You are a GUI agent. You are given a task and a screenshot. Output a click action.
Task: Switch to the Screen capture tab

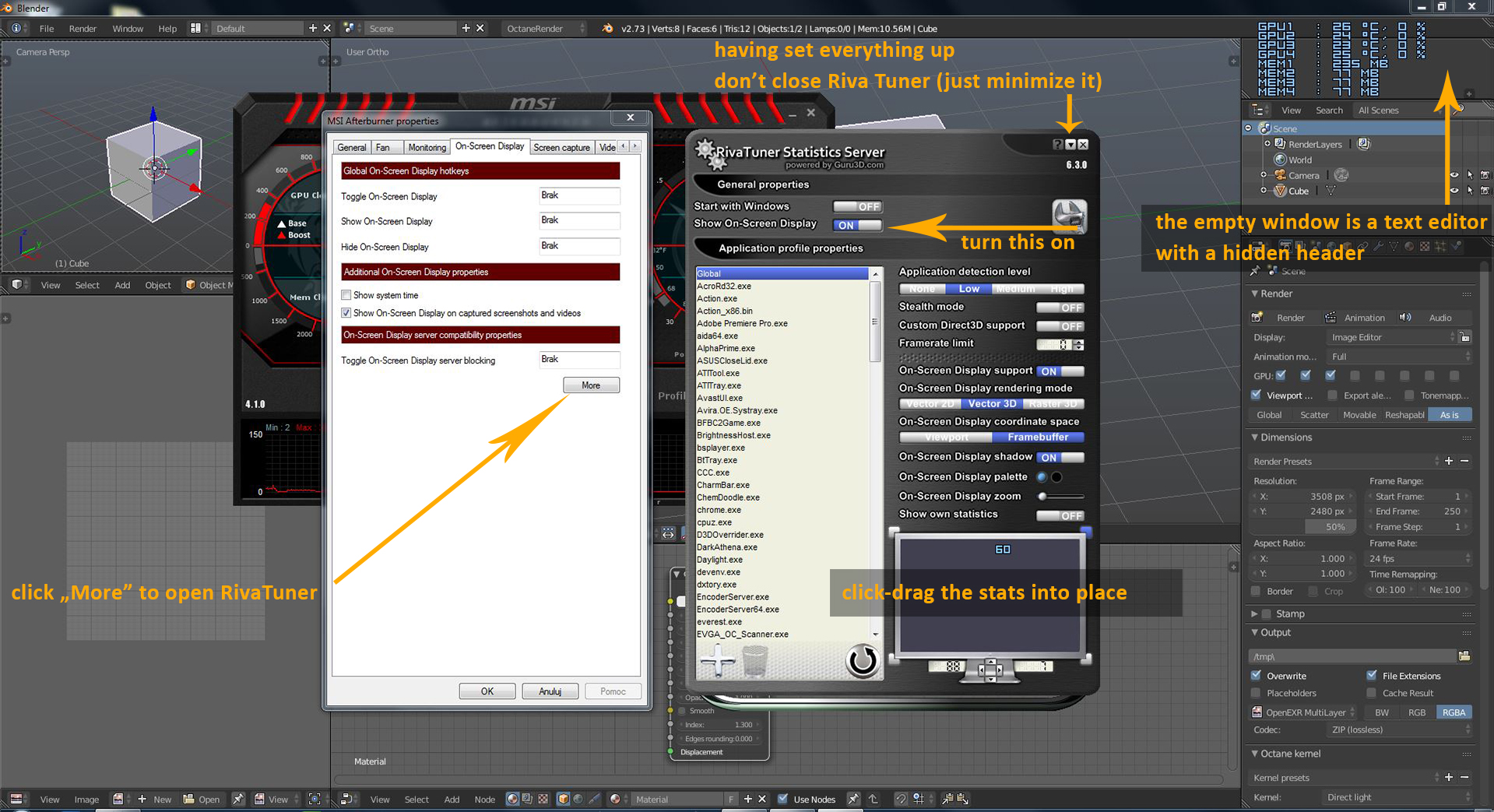point(561,147)
